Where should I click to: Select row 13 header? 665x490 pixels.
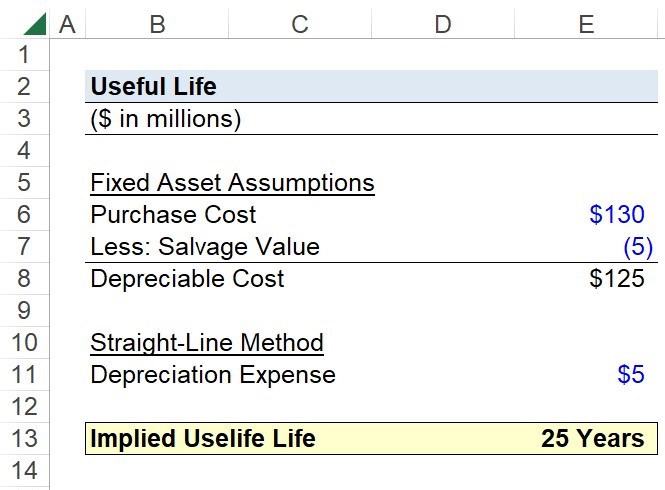click(24, 438)
